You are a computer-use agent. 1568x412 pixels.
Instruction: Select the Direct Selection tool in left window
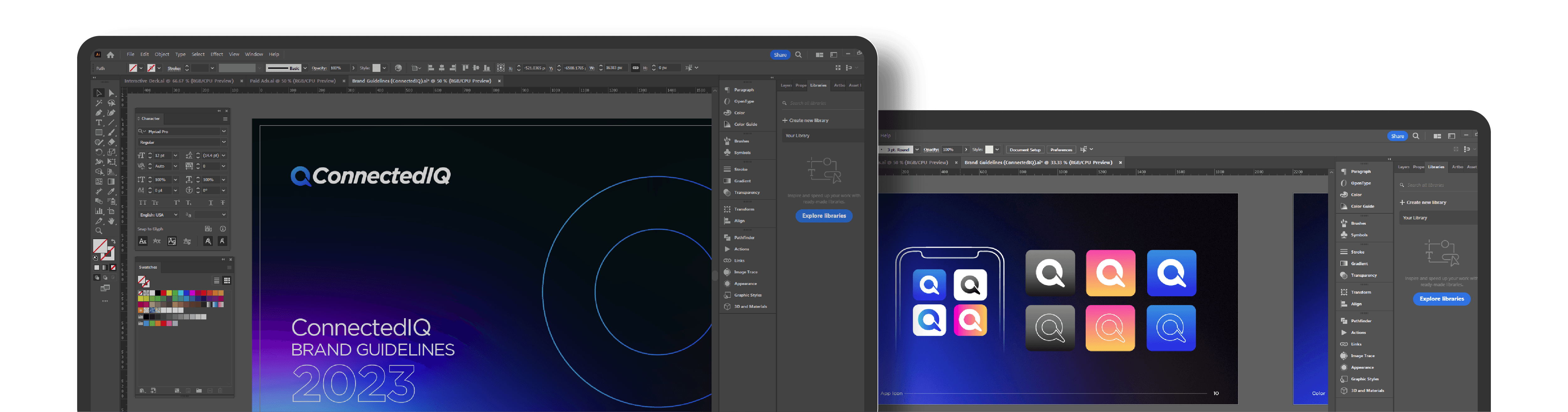click(x=111, y=93)
